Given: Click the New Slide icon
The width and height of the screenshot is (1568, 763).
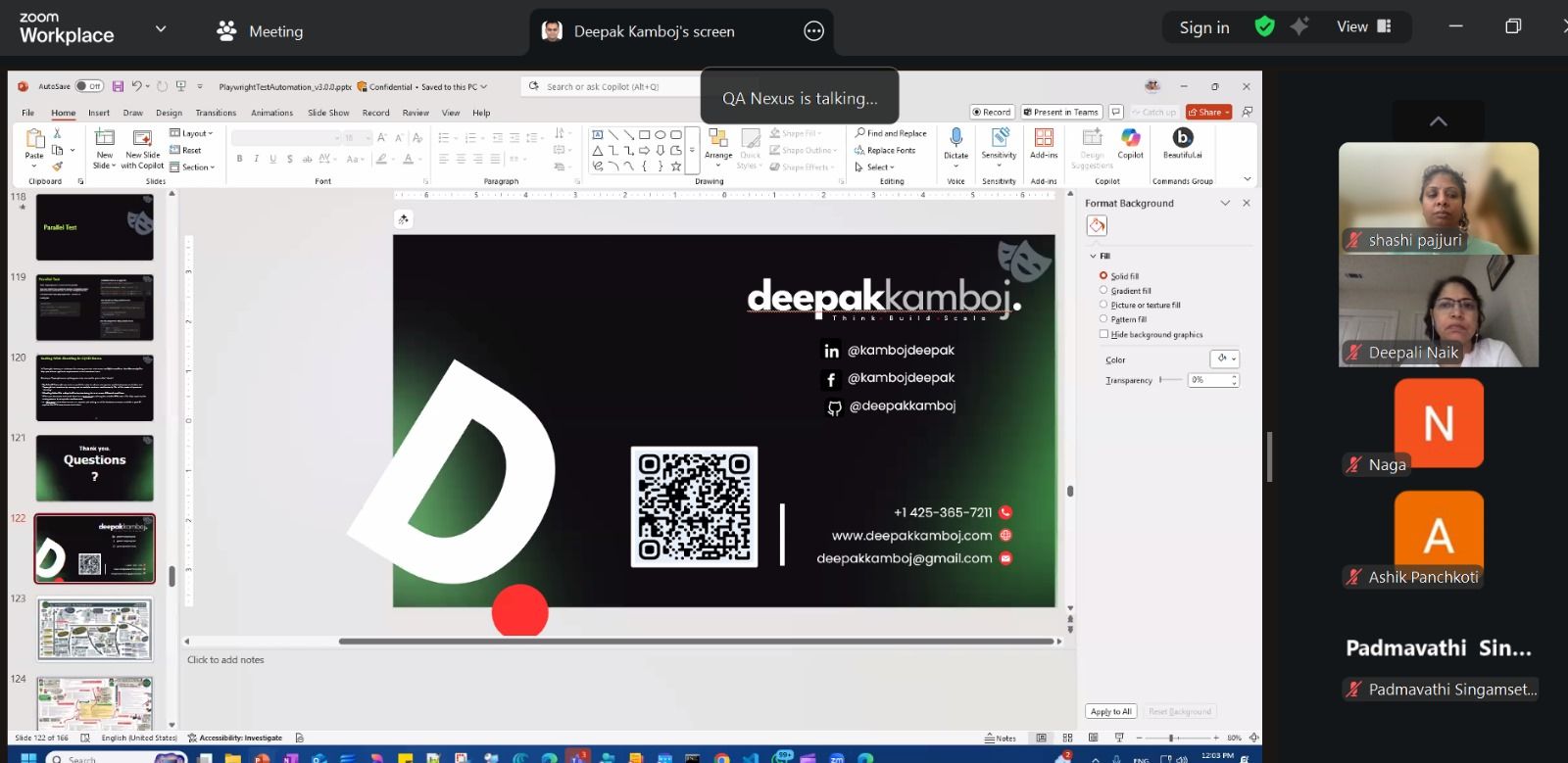Looking at the screenshot, I should (x=104, y=138).
